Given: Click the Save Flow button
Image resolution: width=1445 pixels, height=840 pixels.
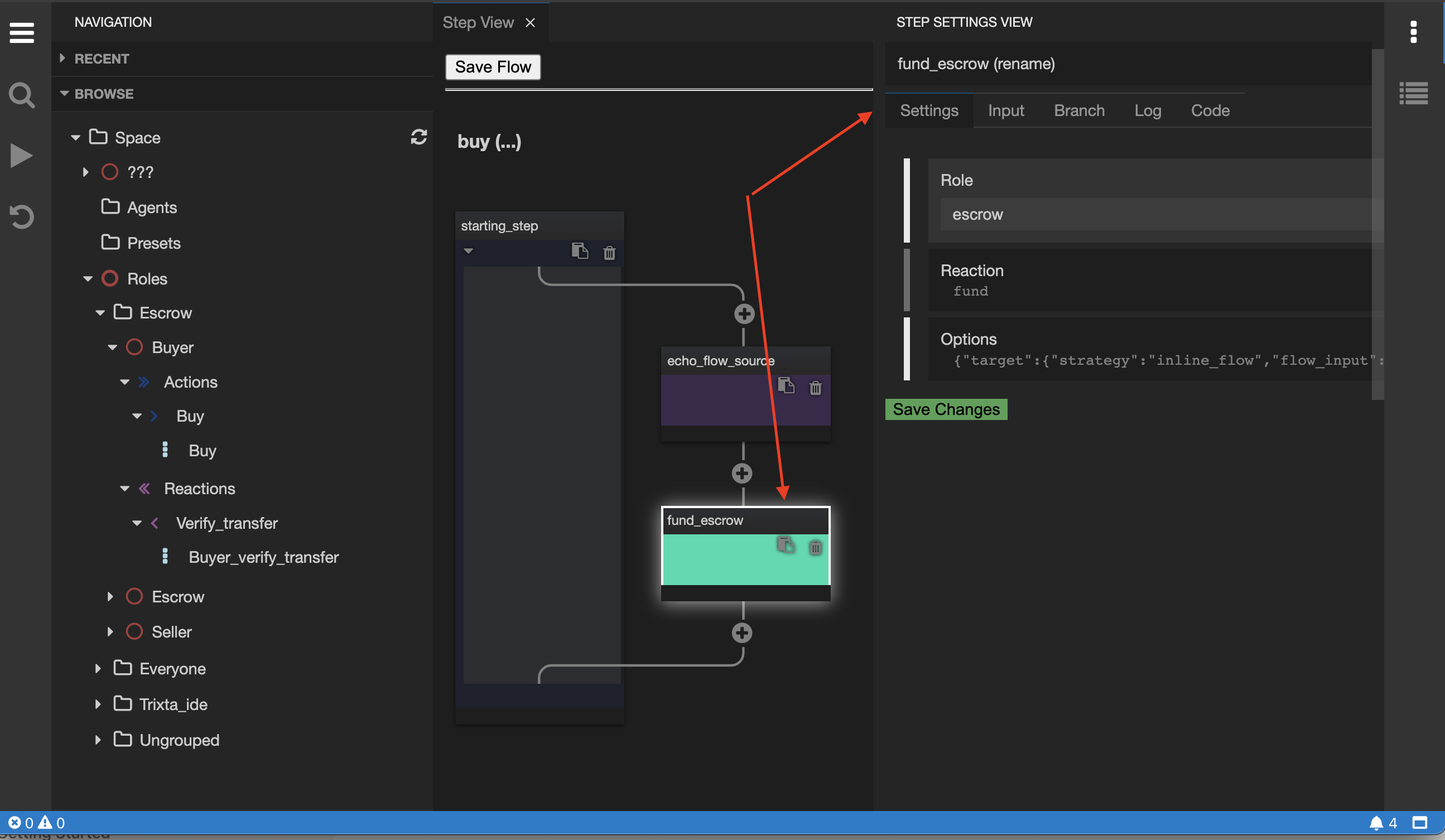Looking at the screenshot, I should pyautogui.click(x=493, y=67).
